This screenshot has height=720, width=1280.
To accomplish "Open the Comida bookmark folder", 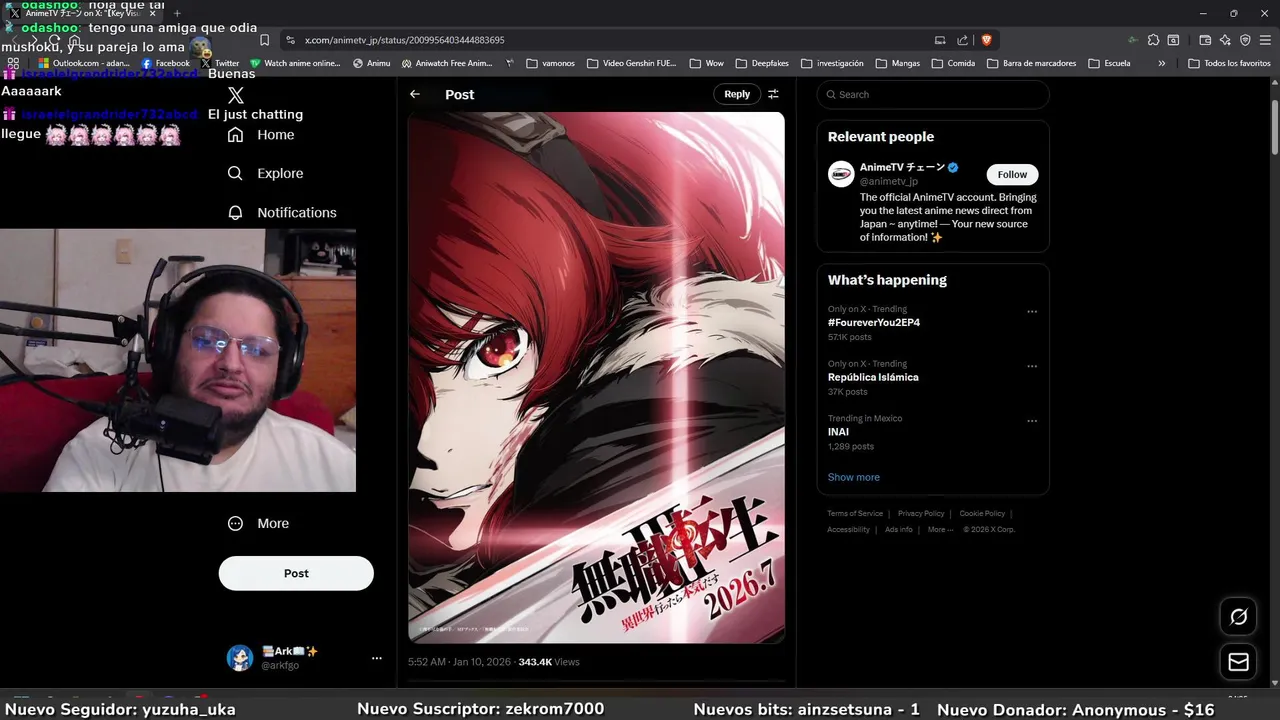I will click(x=954, y=63).
